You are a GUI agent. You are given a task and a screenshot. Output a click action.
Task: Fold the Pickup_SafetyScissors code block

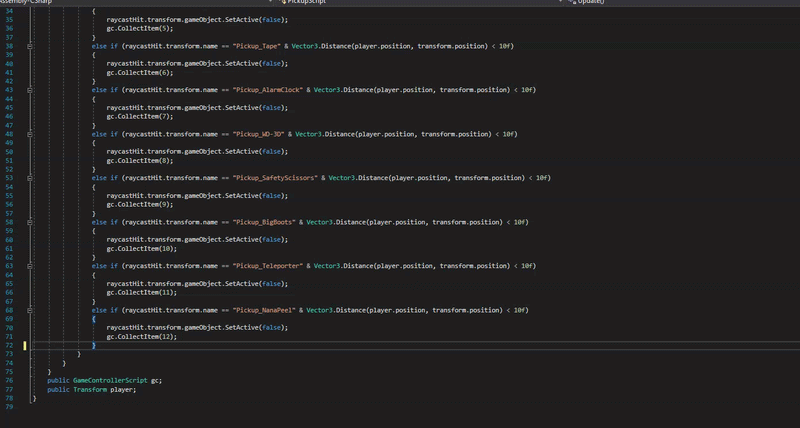point(30,178)
